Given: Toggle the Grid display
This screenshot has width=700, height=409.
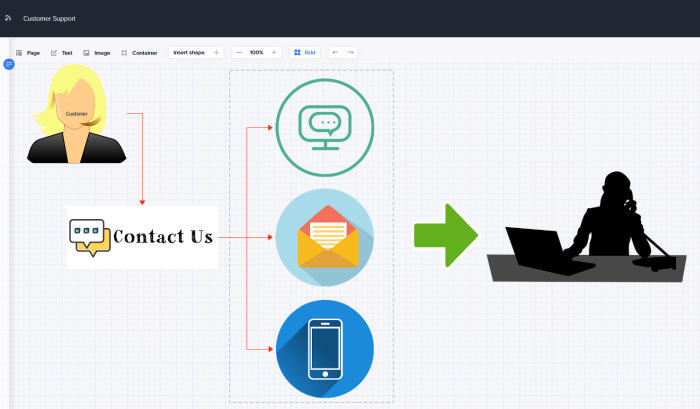Looking at the screenshot, I should coord(305,53).
